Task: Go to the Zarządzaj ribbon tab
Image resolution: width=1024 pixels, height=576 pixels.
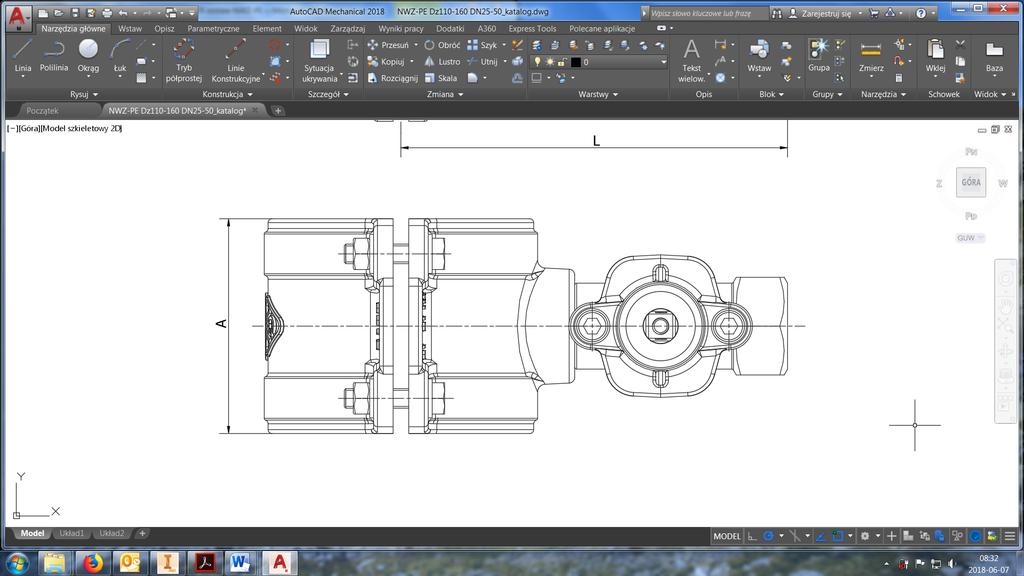Action: [x=347, y=29]
